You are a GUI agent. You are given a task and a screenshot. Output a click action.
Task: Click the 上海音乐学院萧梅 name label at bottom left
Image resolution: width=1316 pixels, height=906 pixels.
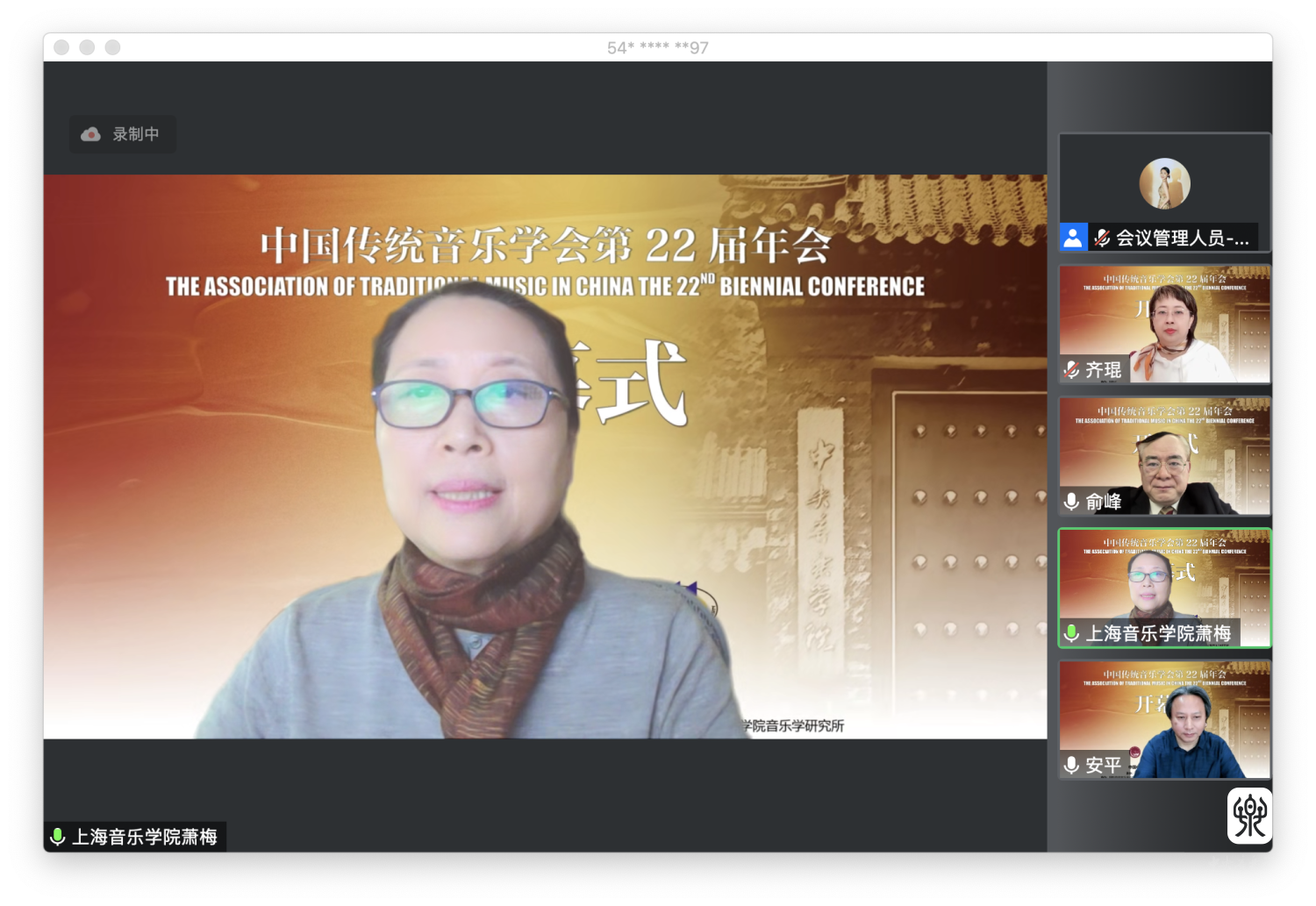[x=145, y=837]
